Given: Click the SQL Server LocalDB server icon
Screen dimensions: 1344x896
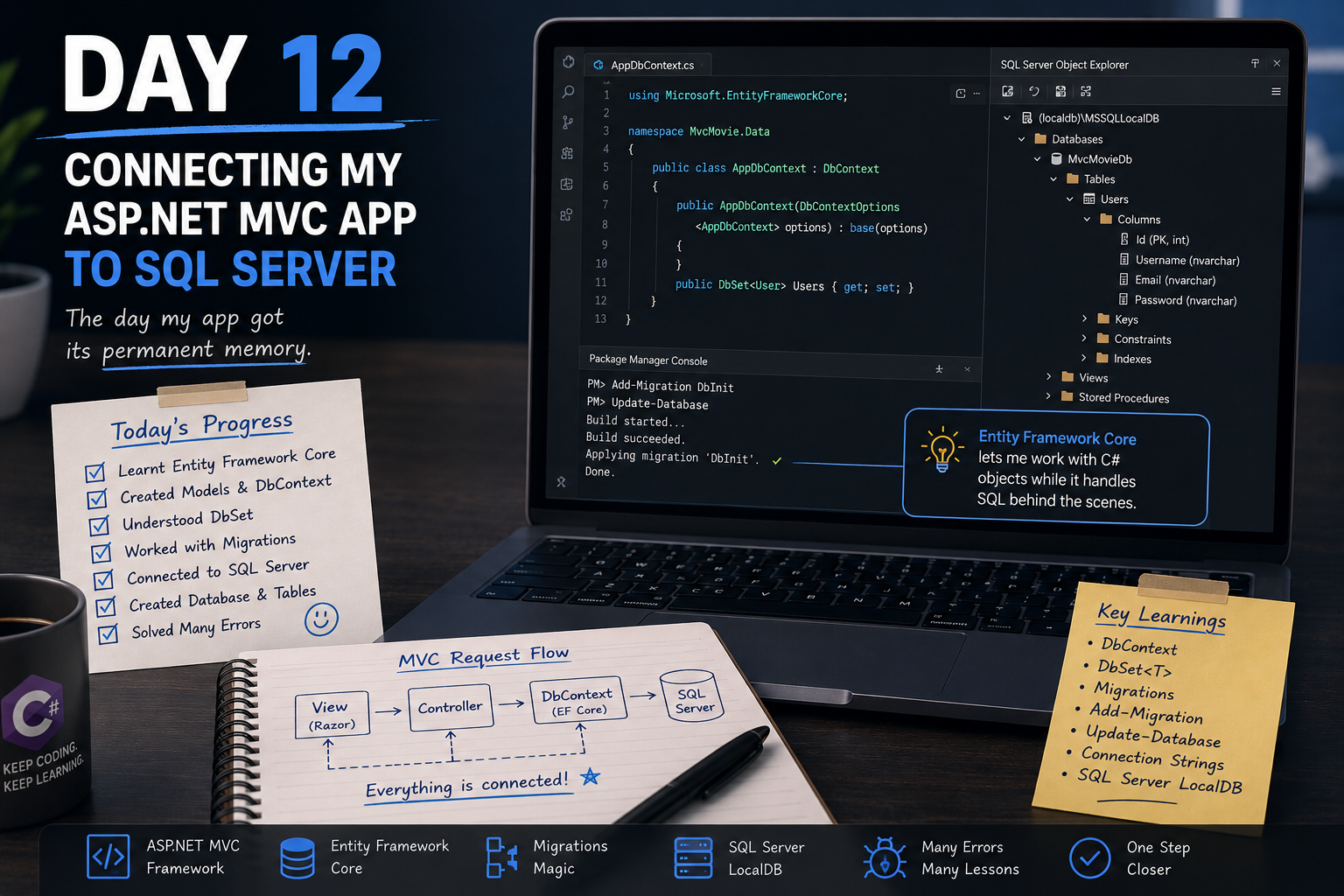Looking at the screenshot, I should (694, 857).
